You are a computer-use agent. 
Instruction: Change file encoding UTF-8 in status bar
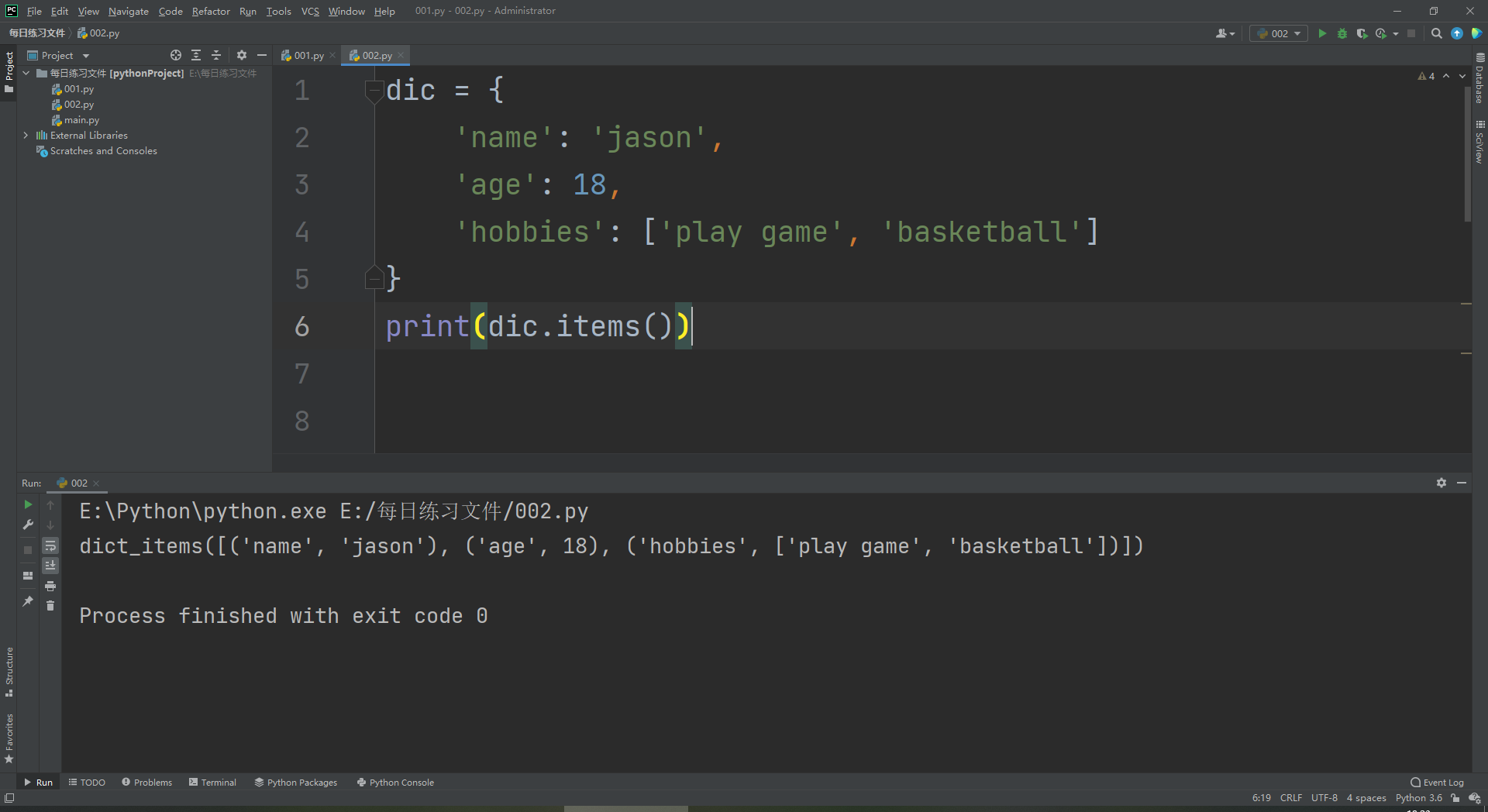coord(1324,798)
